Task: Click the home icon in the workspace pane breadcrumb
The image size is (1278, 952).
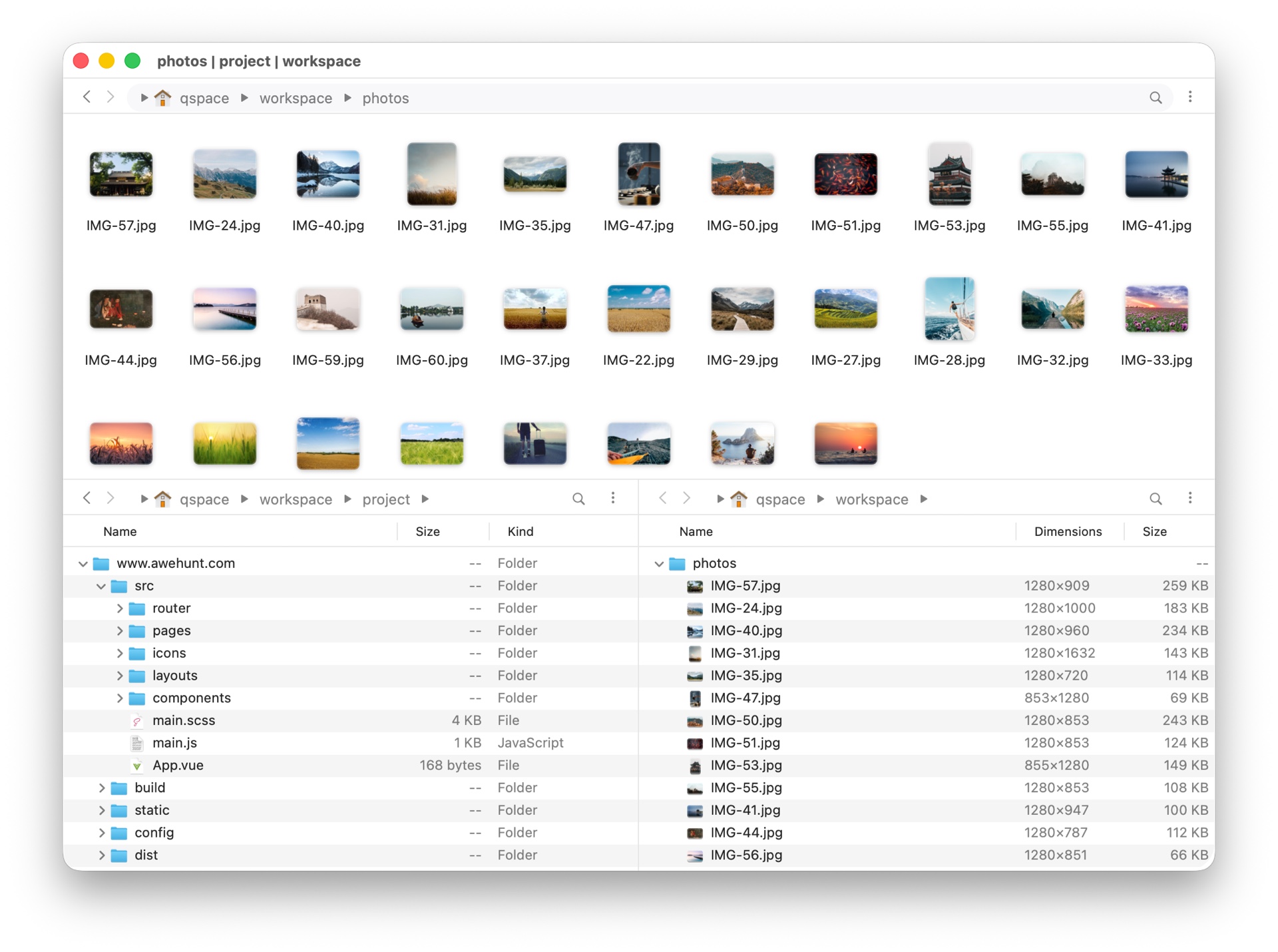Action: click(739, 499)
